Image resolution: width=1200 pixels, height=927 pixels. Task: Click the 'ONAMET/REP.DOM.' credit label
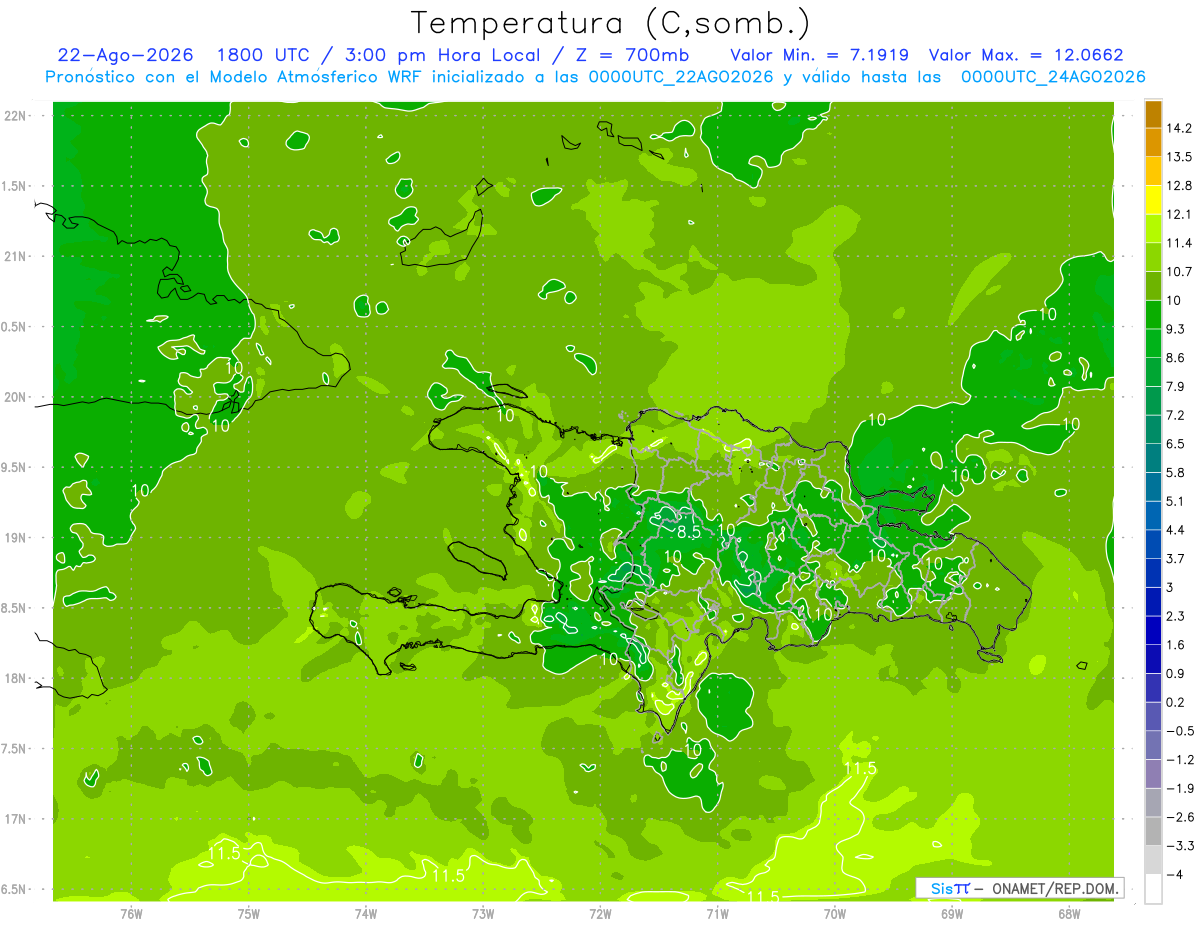click(1054, 888)
